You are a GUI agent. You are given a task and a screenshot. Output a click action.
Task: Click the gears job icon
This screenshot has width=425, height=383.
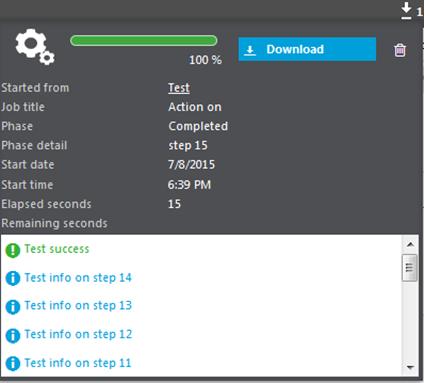coord(35,47)
